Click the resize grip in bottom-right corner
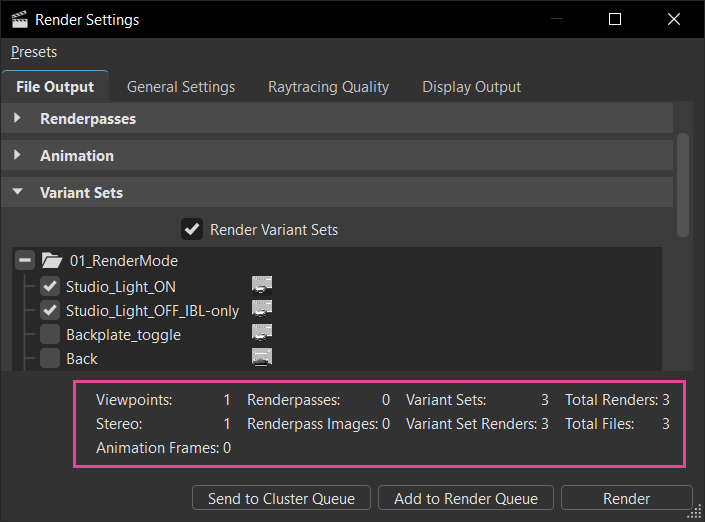The width and height of the screenshot is (705, 522). coord(695,512)
